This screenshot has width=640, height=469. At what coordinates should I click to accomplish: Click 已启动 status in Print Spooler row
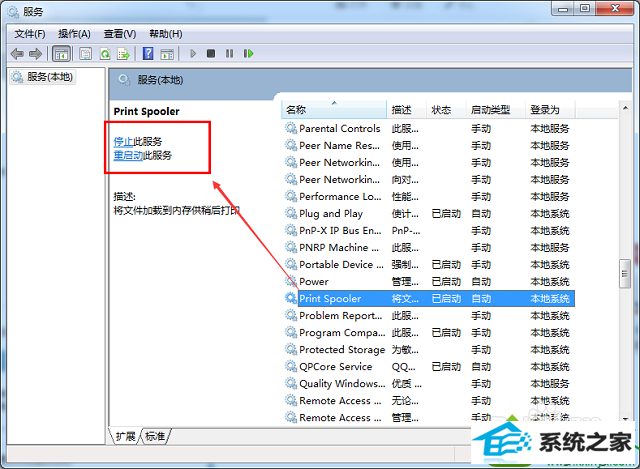pos(446,299)
